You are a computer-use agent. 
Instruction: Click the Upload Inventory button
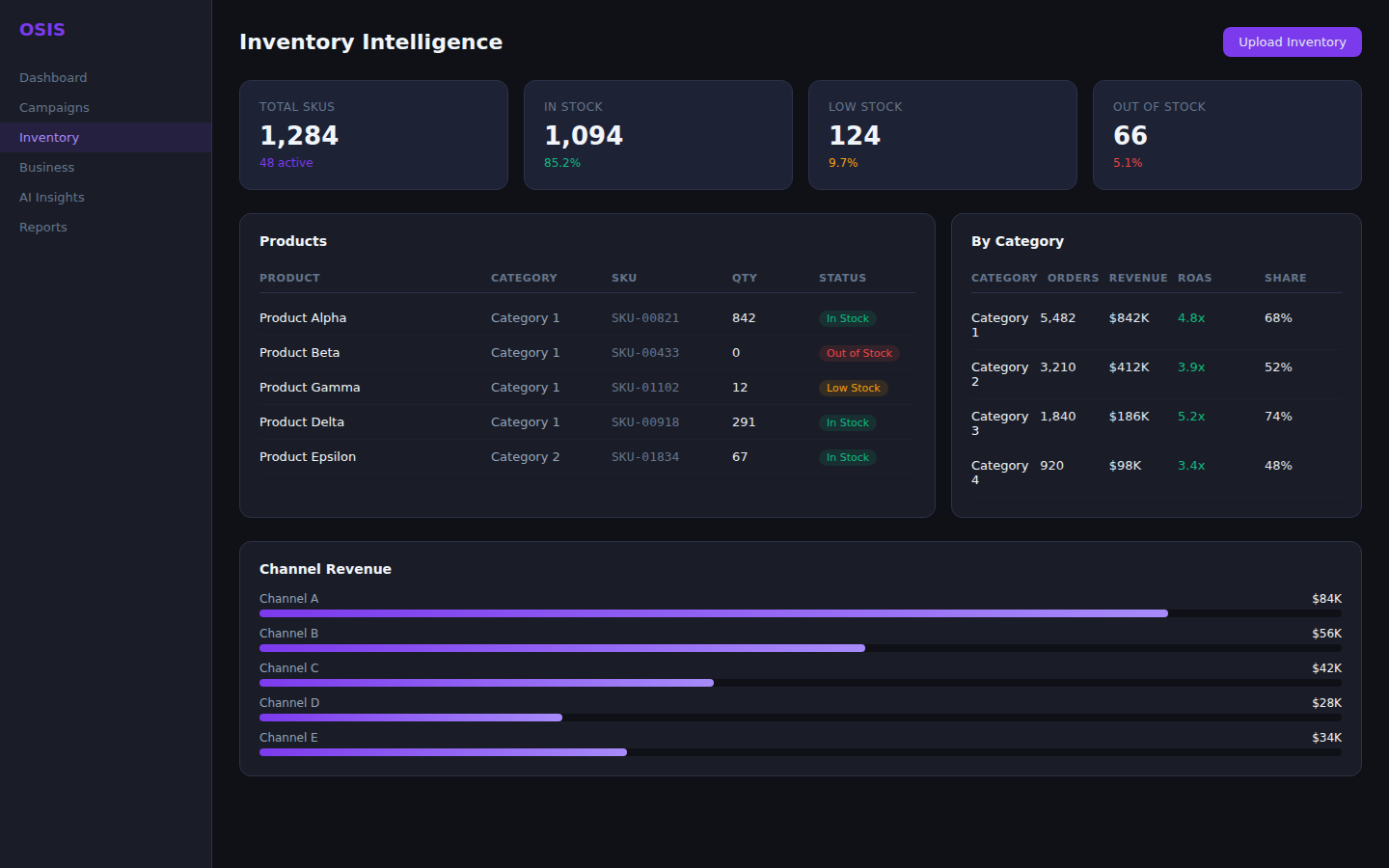point(1292,41)
